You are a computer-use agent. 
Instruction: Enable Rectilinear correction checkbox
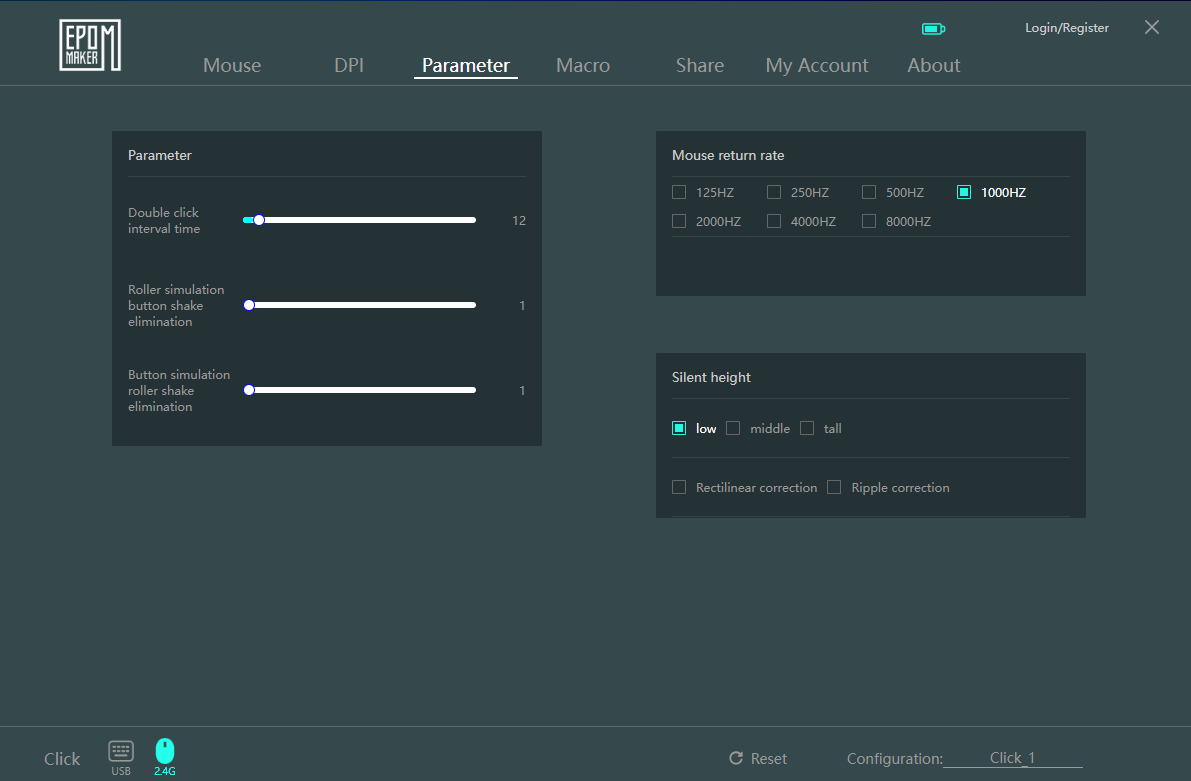679,488
